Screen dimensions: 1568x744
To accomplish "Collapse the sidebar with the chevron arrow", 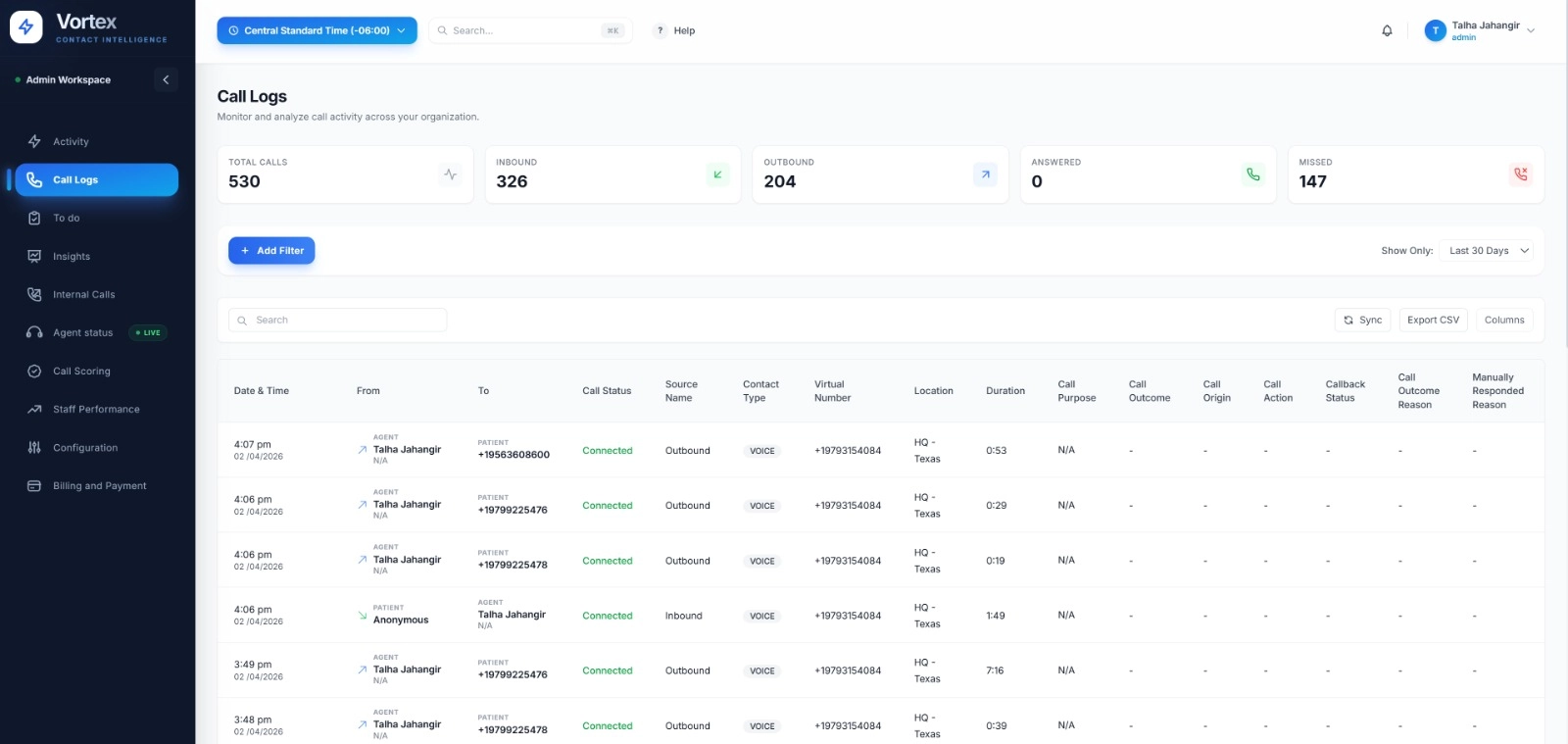I will [166, 79].
